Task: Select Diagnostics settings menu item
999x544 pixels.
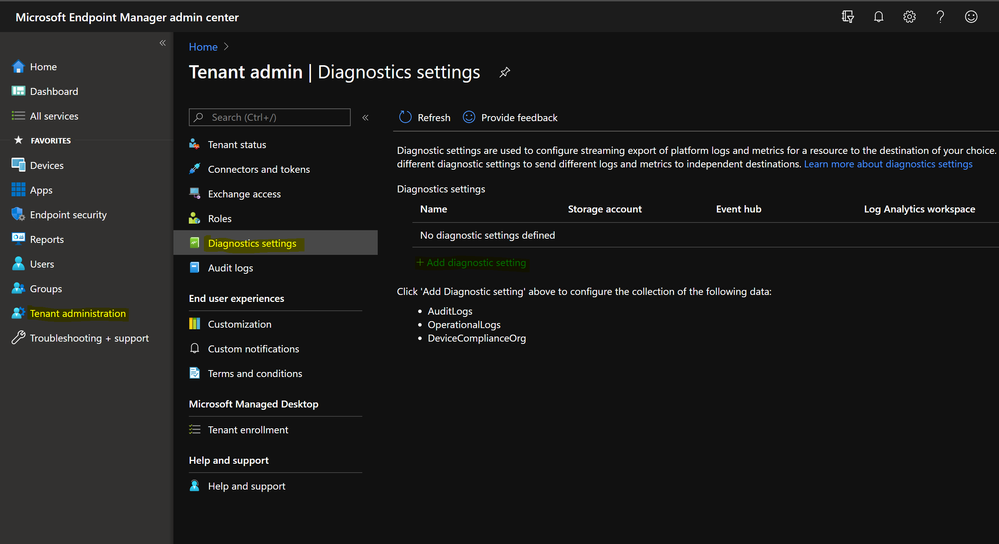Action: click(275, 243)
